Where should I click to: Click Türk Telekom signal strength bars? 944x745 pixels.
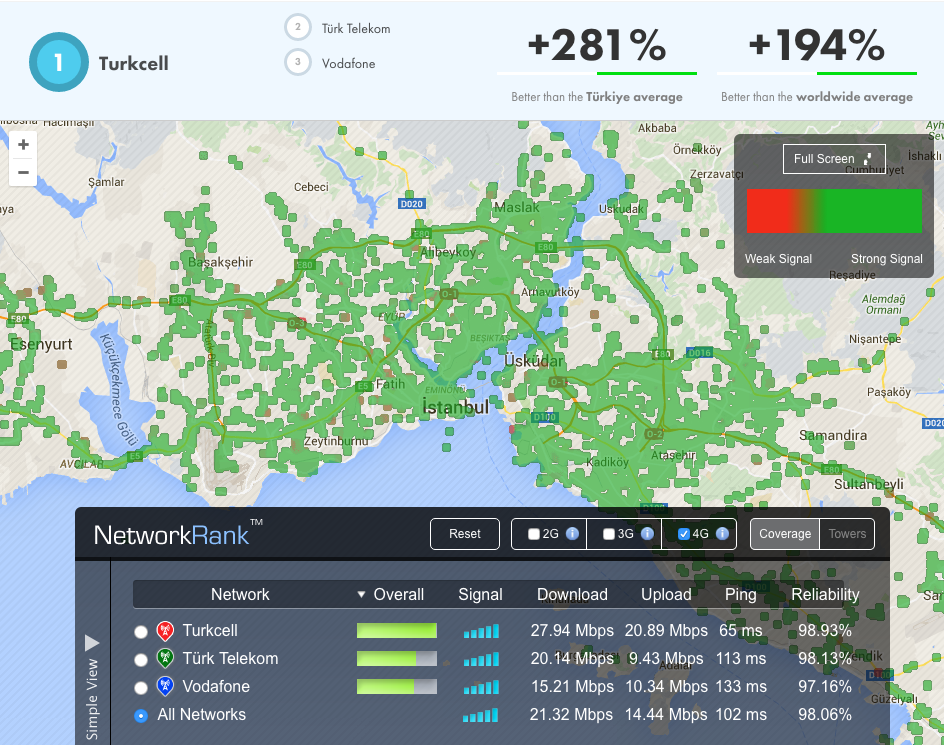pos(481,659)
